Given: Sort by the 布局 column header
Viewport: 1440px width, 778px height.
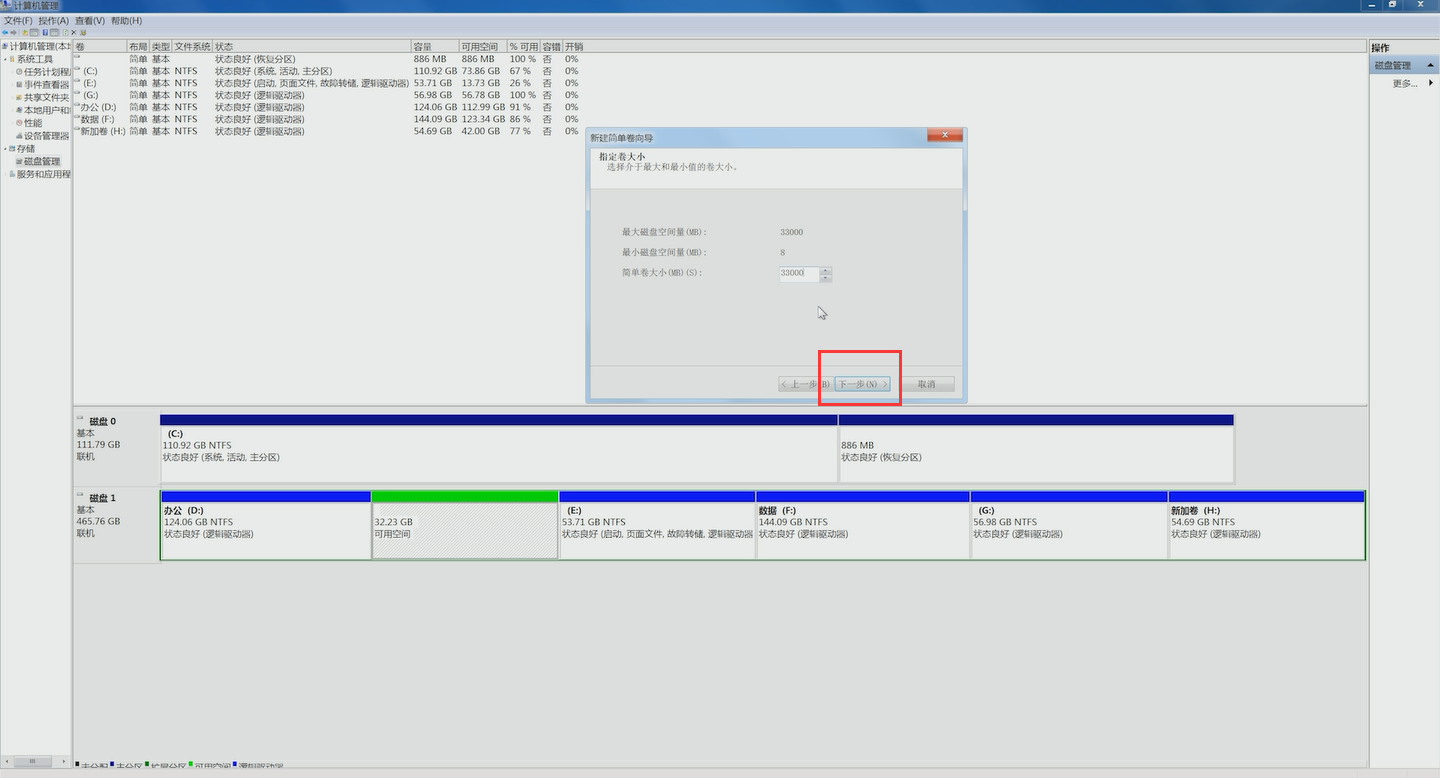Looking at the screenshot, I should pyautogui.click(x=138, y=47).
